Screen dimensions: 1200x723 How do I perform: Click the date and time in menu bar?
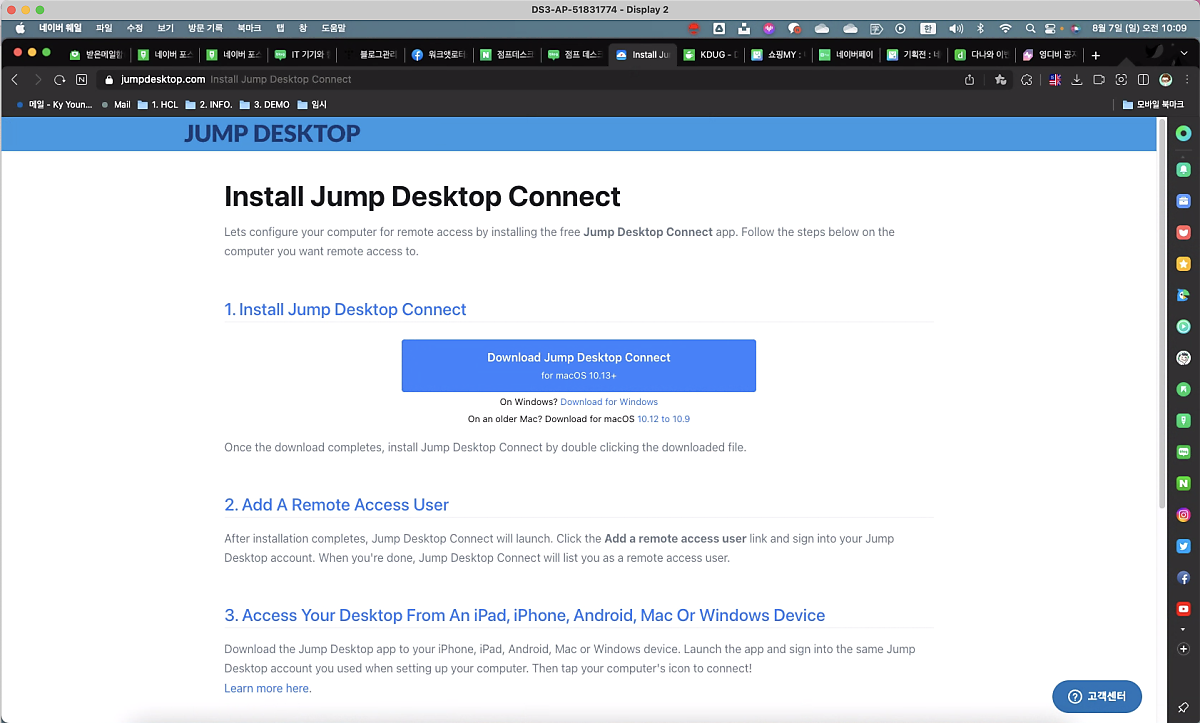pyautogui.click(x=1142, y=29)
